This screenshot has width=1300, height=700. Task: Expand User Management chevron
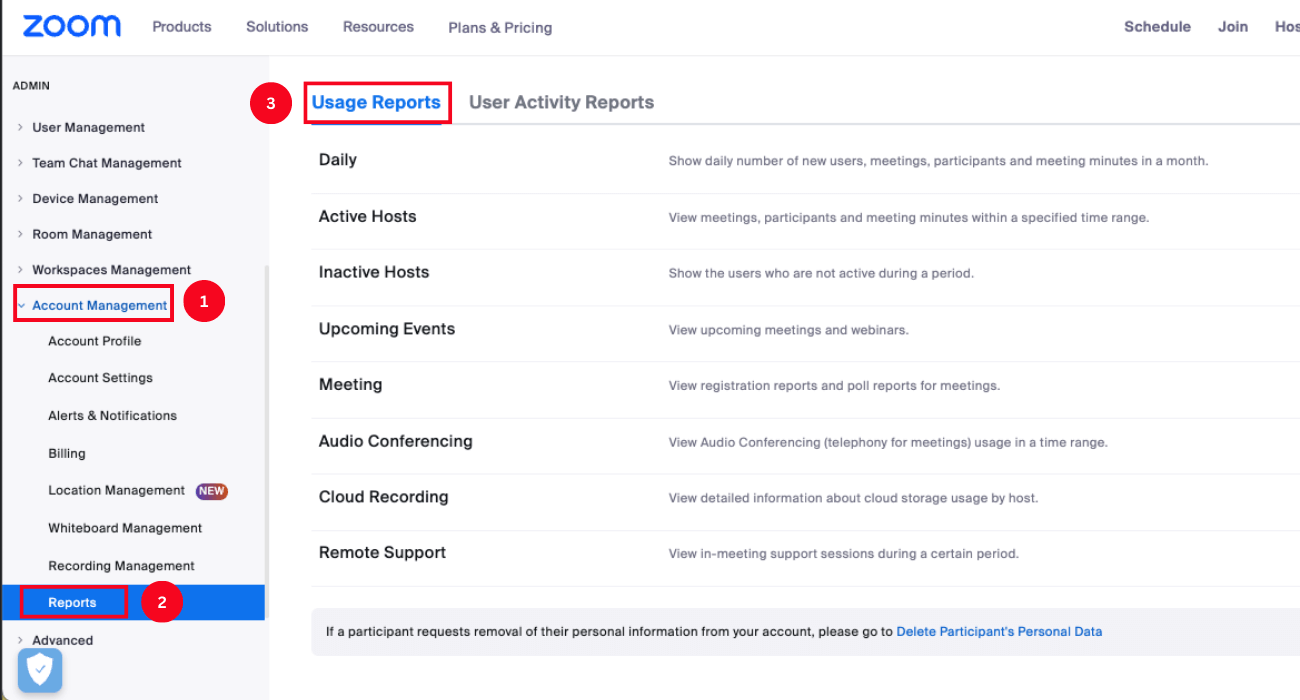[20, 127]
